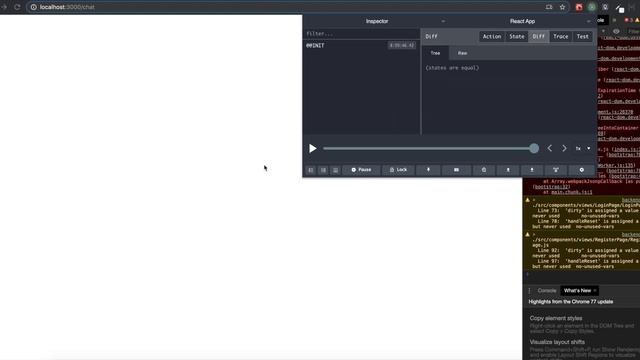Click 'Visualize layout shifts' heading
640x360 pixels.
coord(557,342)
